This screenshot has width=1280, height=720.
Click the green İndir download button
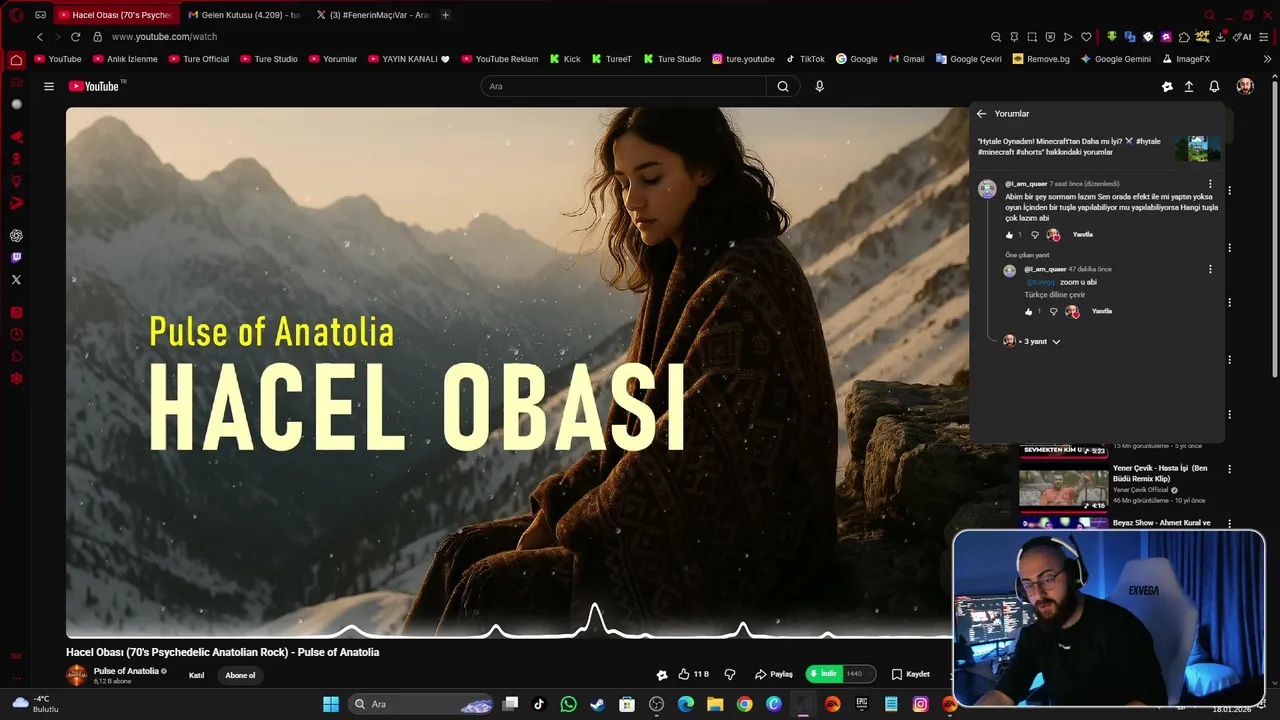[824, 674]
